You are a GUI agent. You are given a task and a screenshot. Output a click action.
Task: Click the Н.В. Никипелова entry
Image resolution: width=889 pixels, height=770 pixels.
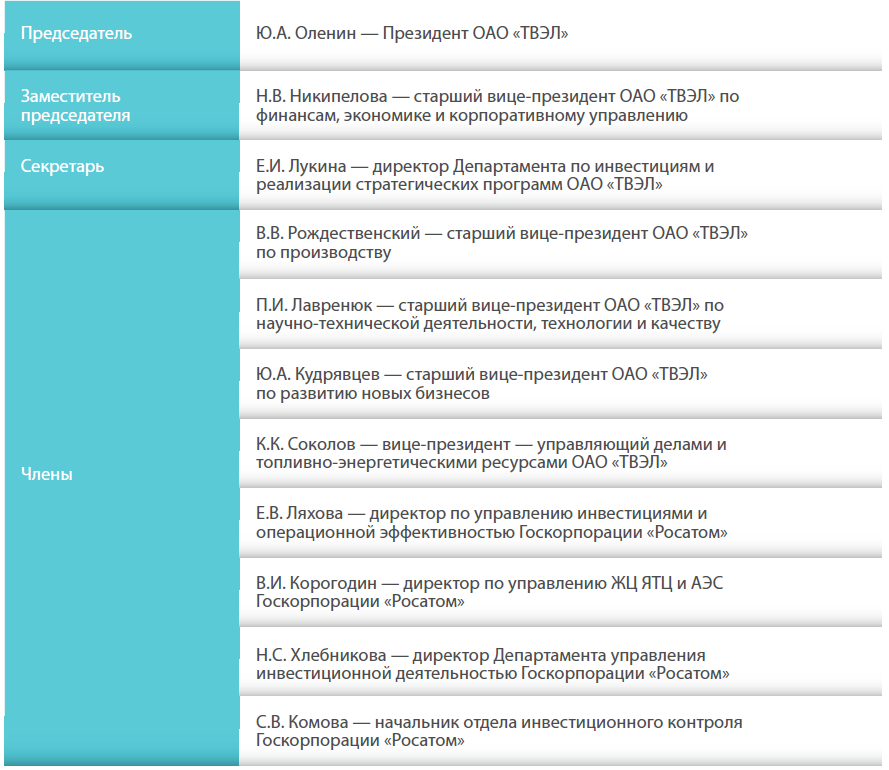pyautogui.click(x=560, y=105)
